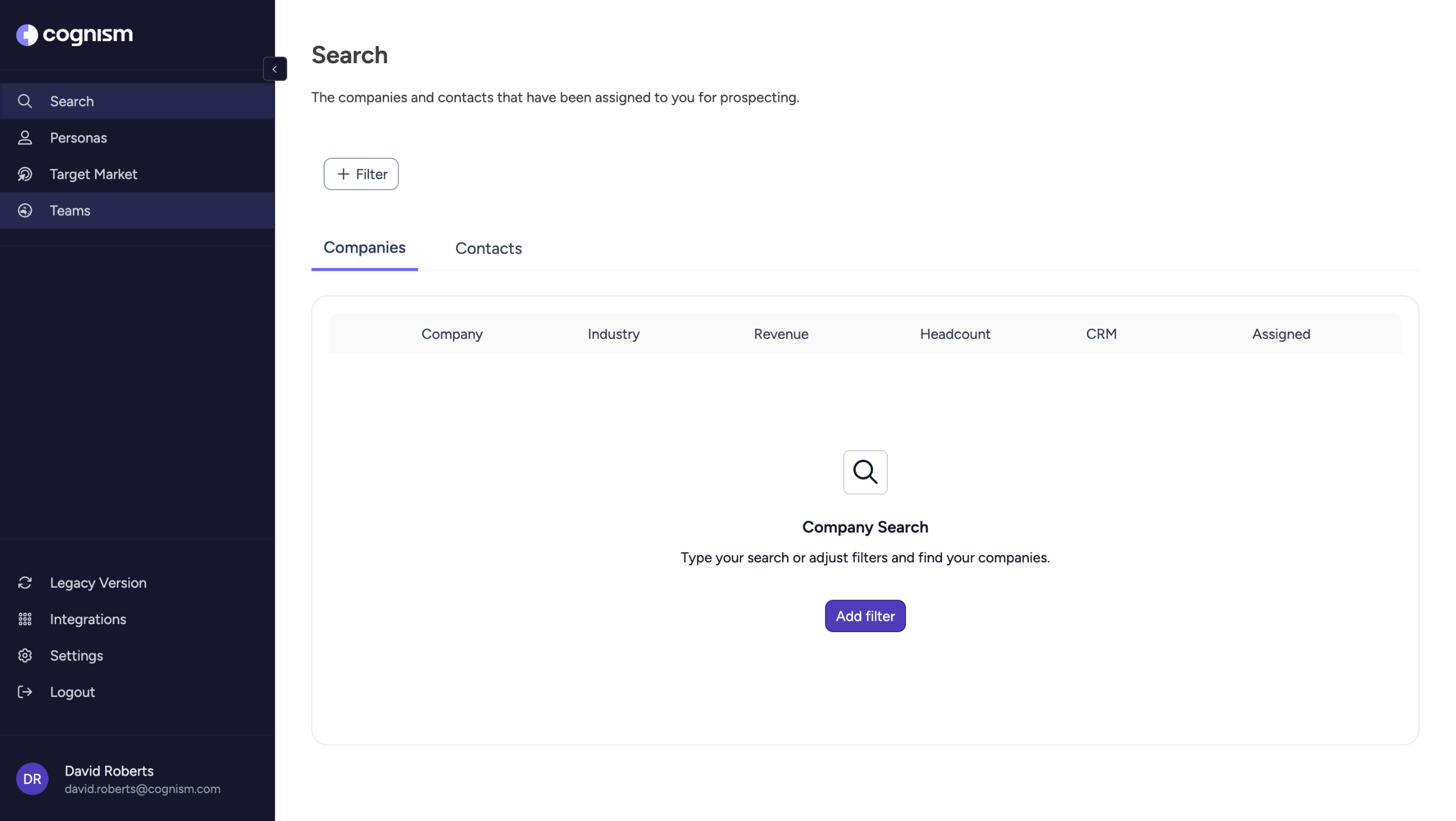Click the DR user avatar
This screenshot has width=1456, height=821.
pos(32,778)
